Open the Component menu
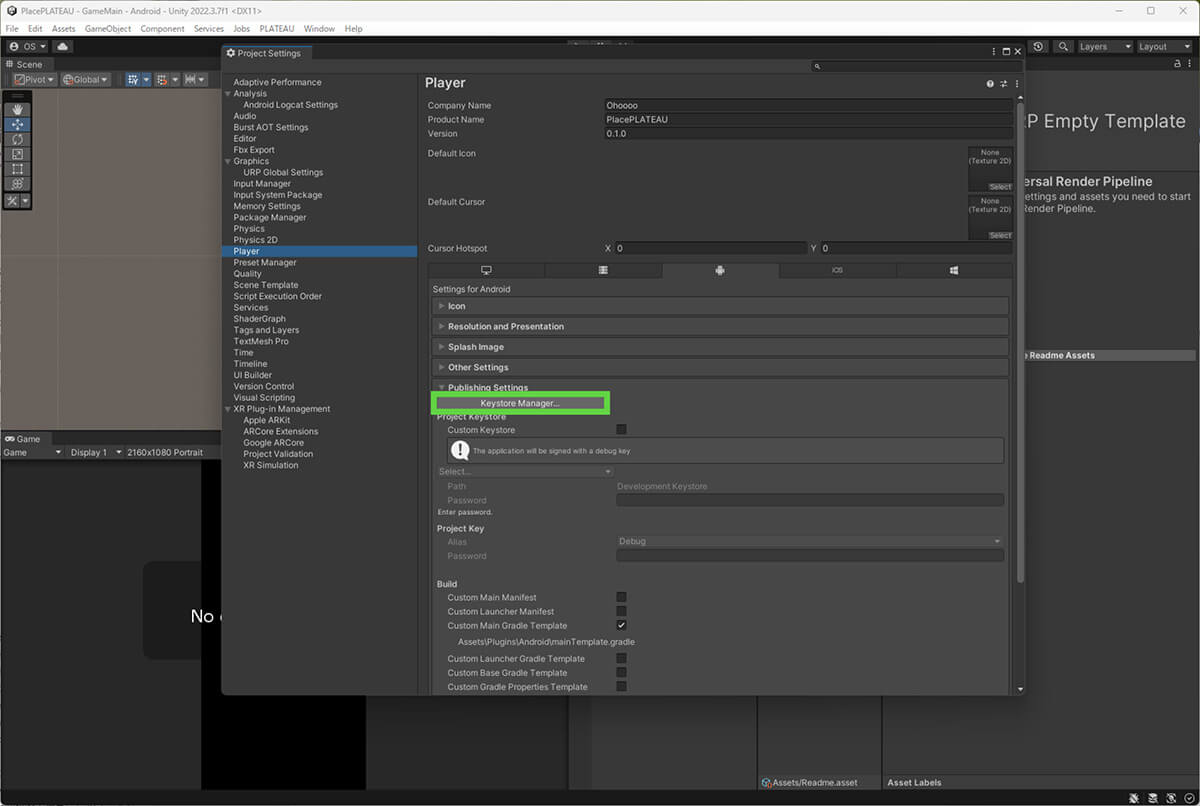 [162, 29]
